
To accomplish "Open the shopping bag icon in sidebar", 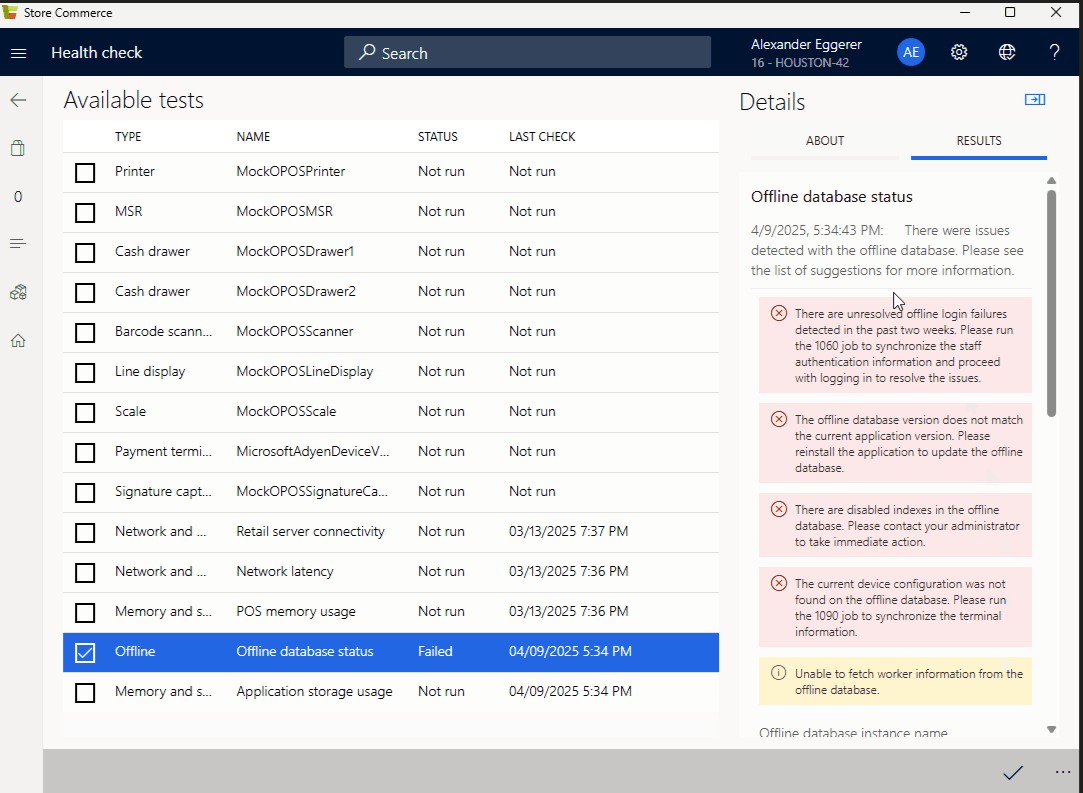I will pos(17,147).
